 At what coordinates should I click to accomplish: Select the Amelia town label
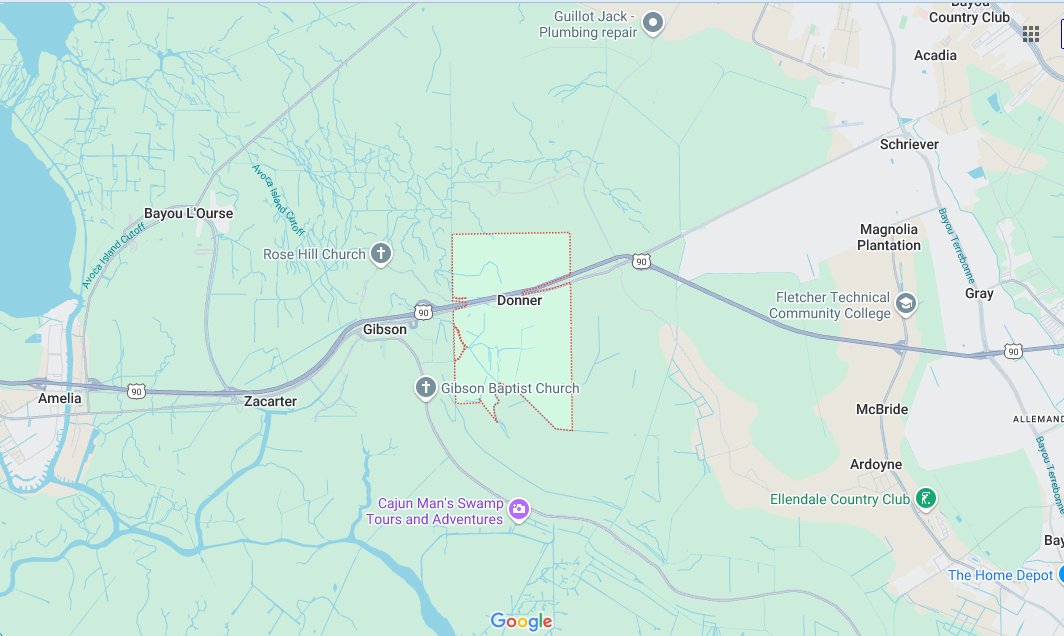60,398
